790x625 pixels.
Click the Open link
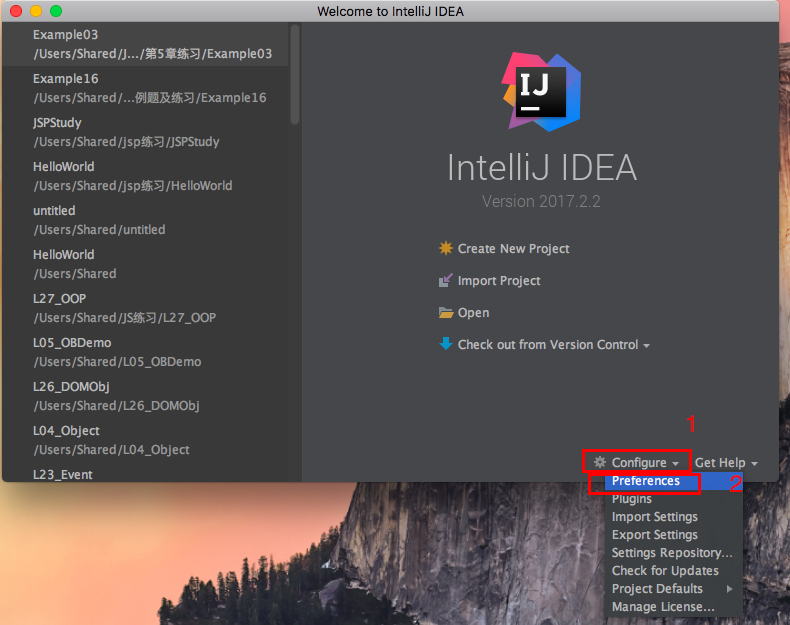(x=473, y=313)
